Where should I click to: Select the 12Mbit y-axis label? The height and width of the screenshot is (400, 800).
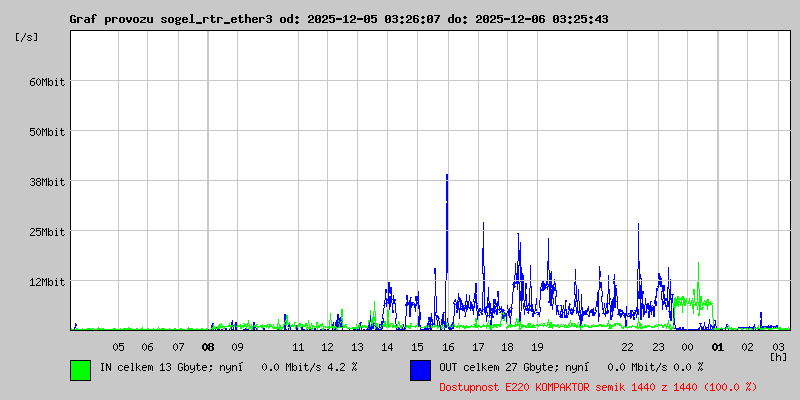[x=46, y=282]
